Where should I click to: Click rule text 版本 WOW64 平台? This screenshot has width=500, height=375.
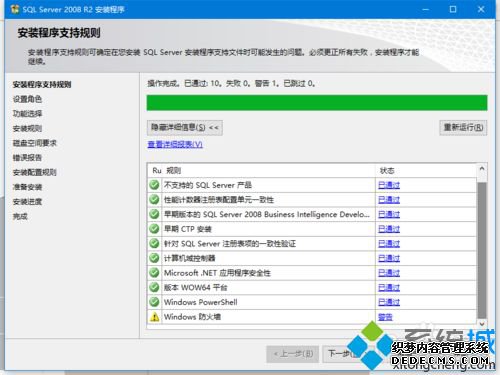point(195,288)
